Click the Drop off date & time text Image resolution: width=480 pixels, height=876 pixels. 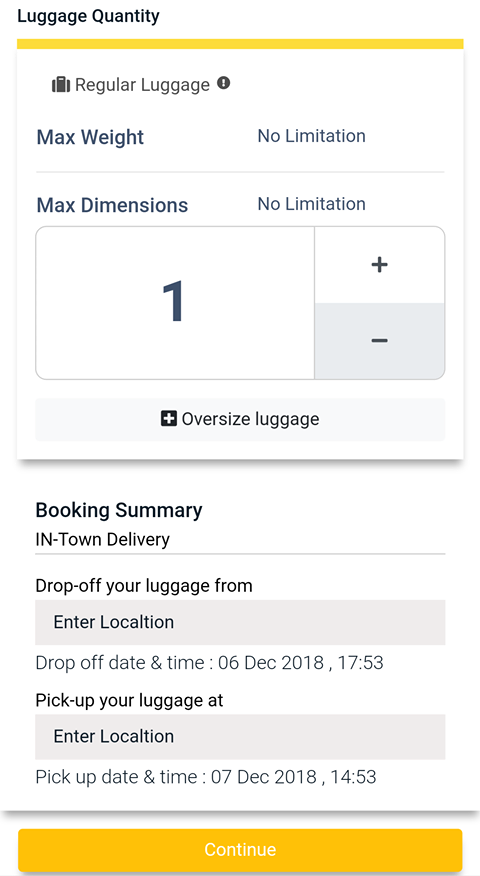pos(210,663)
